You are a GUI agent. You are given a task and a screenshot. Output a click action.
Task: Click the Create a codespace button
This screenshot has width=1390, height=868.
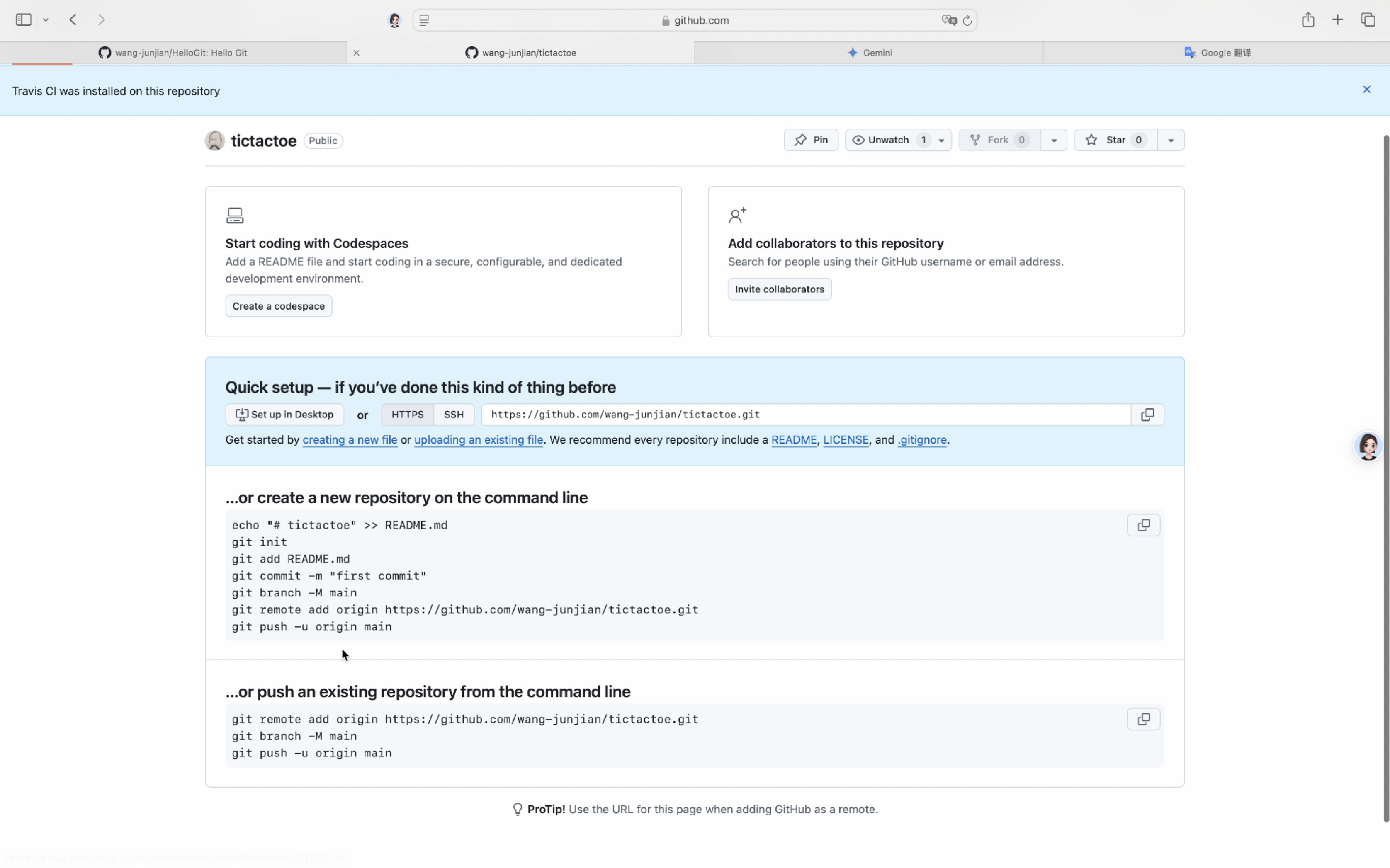tap(279, 306)
